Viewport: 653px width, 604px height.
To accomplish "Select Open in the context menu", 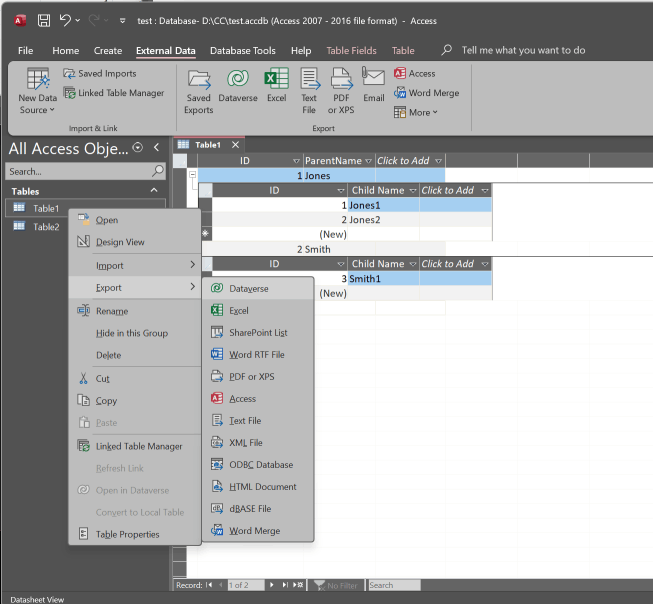I will point(135,220).
